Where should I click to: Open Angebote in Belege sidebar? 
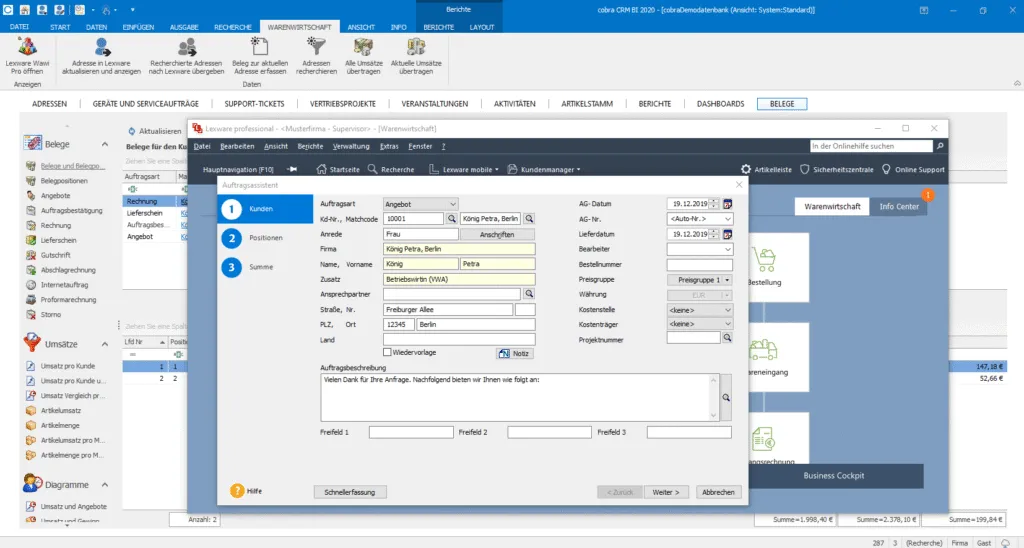coord(56,195)
